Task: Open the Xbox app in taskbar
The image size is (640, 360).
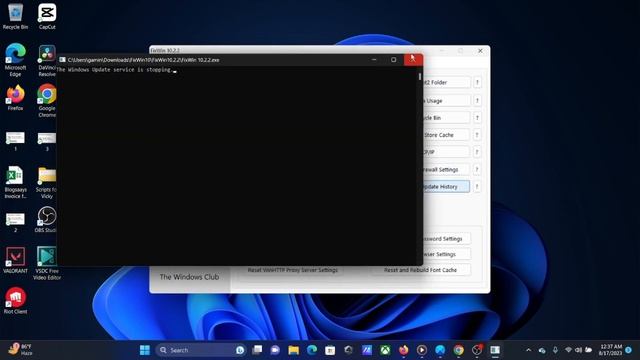Action: (x=385, y=350)
